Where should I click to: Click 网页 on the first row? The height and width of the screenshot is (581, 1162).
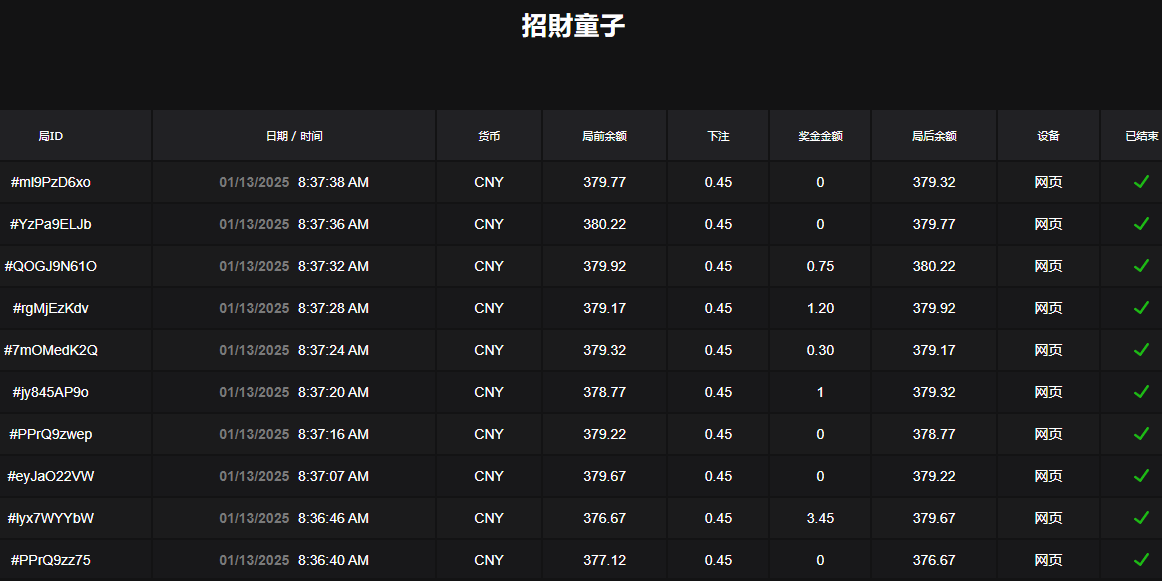[x=1048, y=182]
